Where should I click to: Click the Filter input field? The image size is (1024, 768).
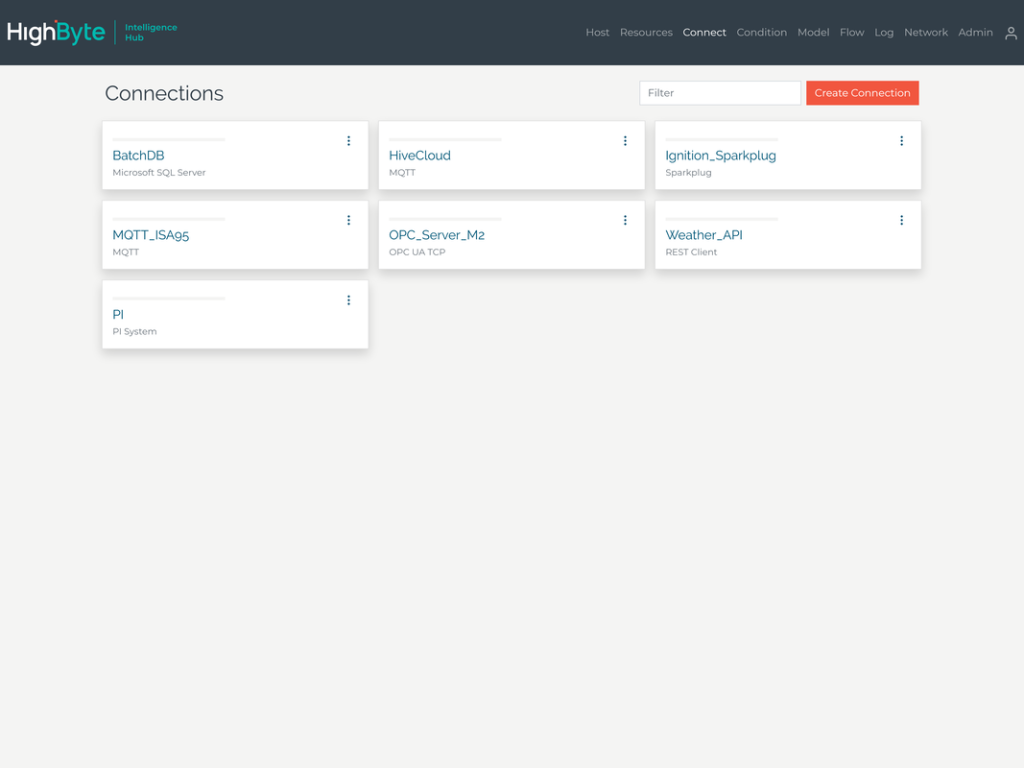[x=719, y=93]
